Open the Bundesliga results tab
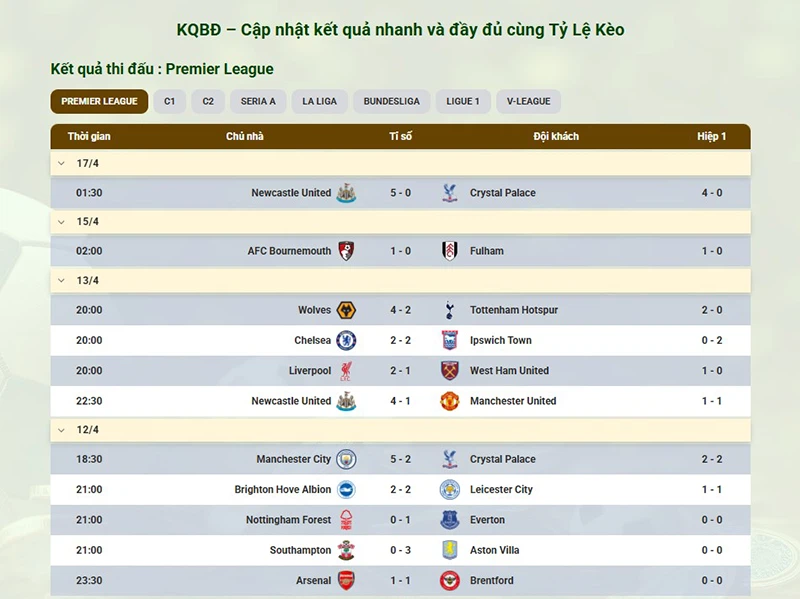This screenshot has width=800, height=599. tap(391, 101)
